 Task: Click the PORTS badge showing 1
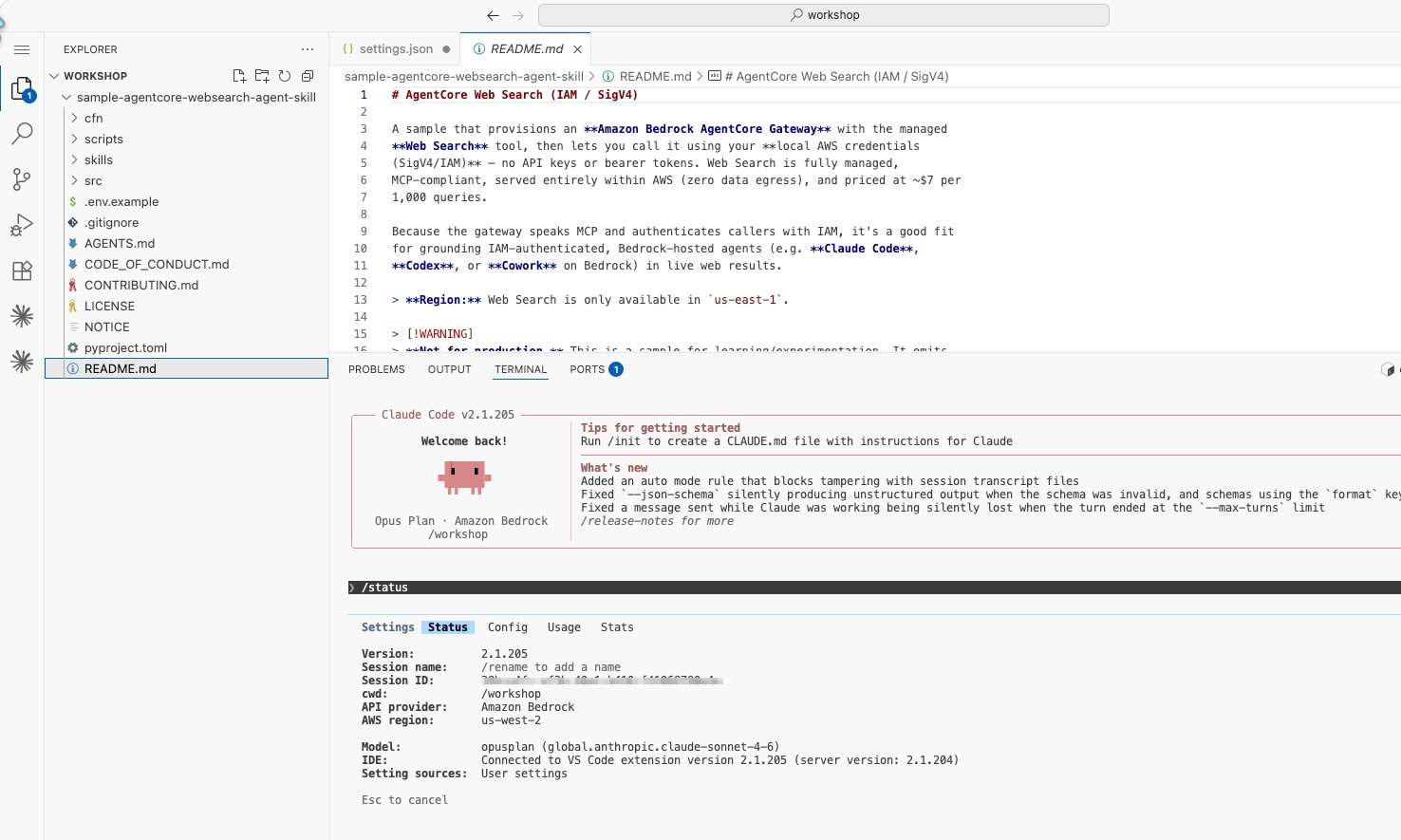tap(616, 369)
